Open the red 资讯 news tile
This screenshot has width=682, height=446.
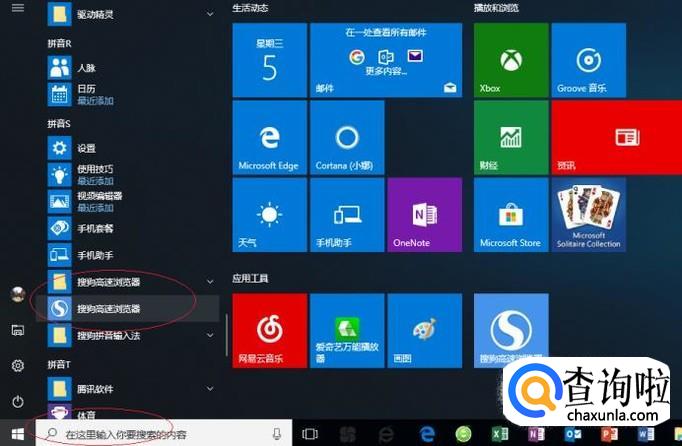[617, 137]
